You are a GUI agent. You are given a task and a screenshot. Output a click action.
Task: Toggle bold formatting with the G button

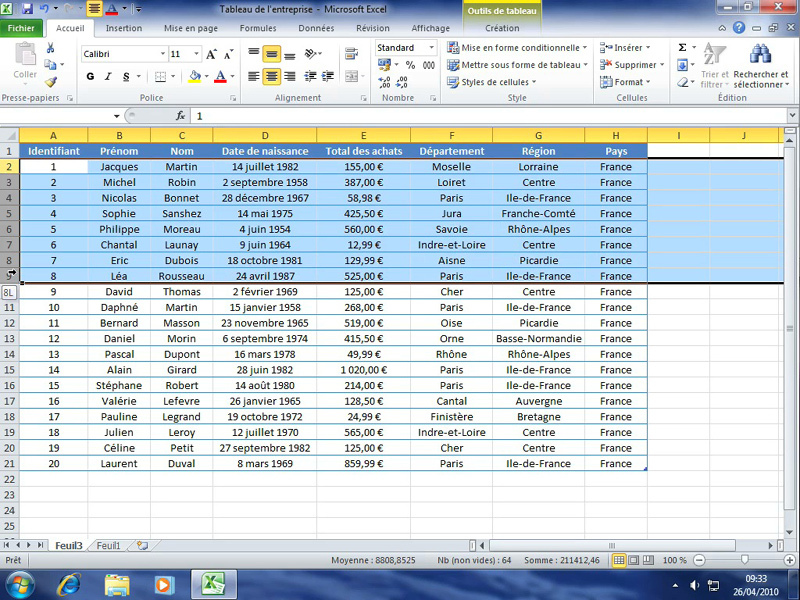click(x=90, y=76)
